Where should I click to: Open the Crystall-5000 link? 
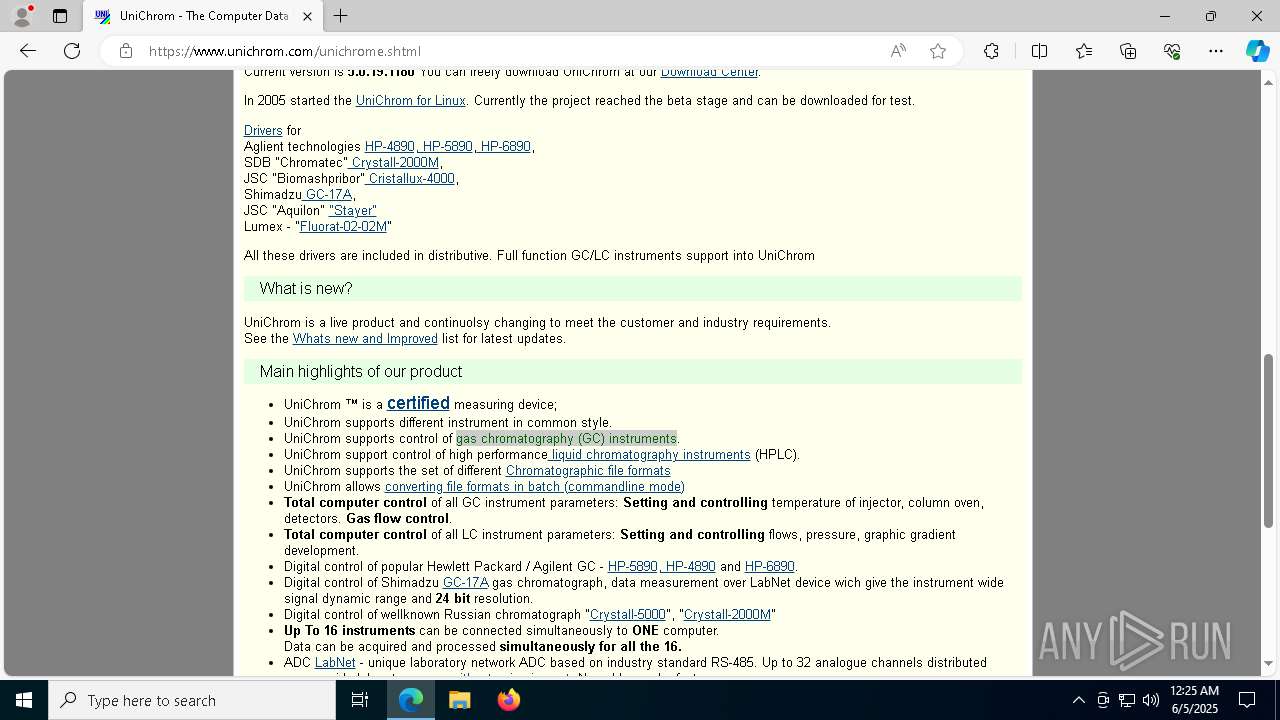627,615
